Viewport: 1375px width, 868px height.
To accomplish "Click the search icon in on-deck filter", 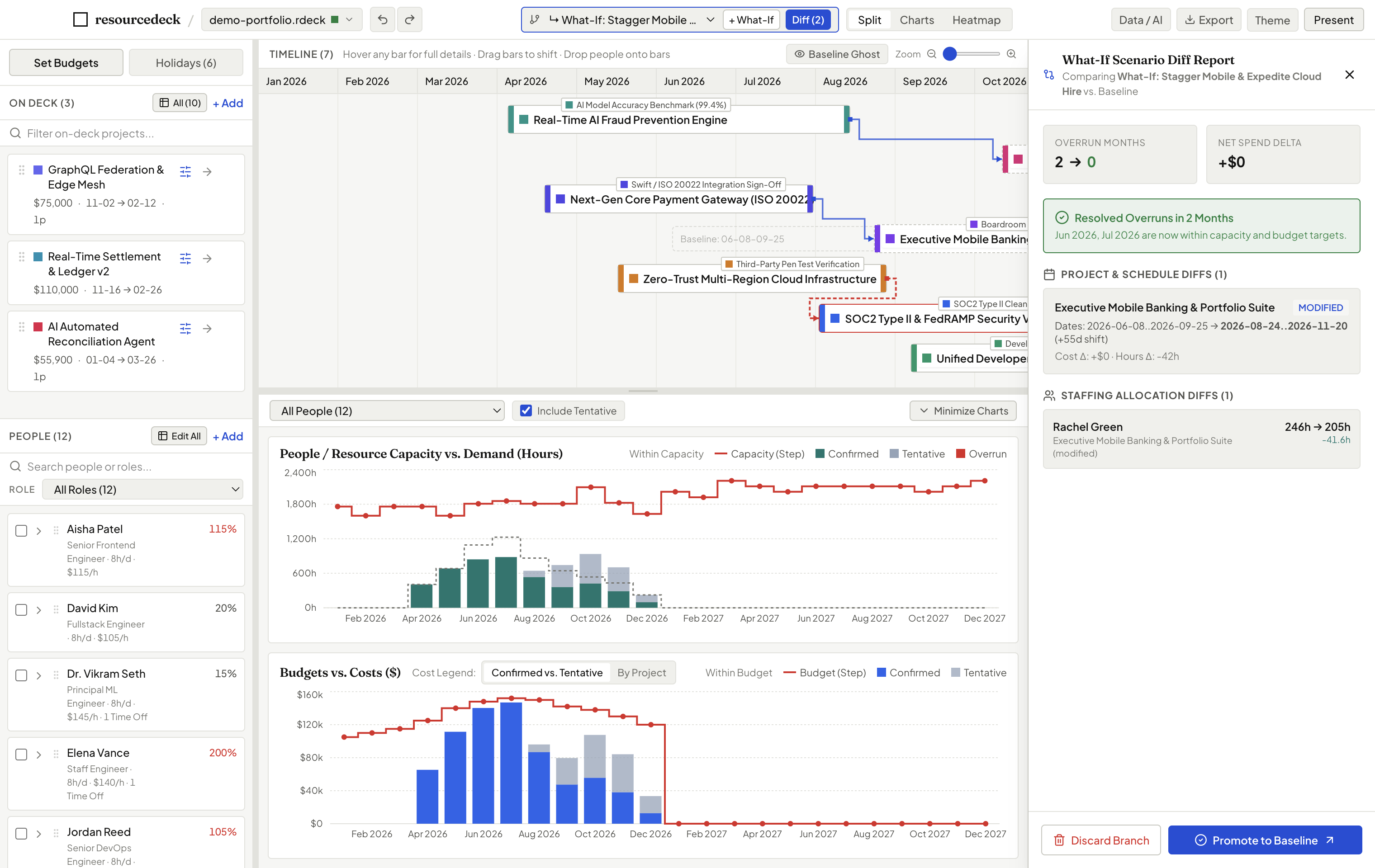I will pos(15,133).
